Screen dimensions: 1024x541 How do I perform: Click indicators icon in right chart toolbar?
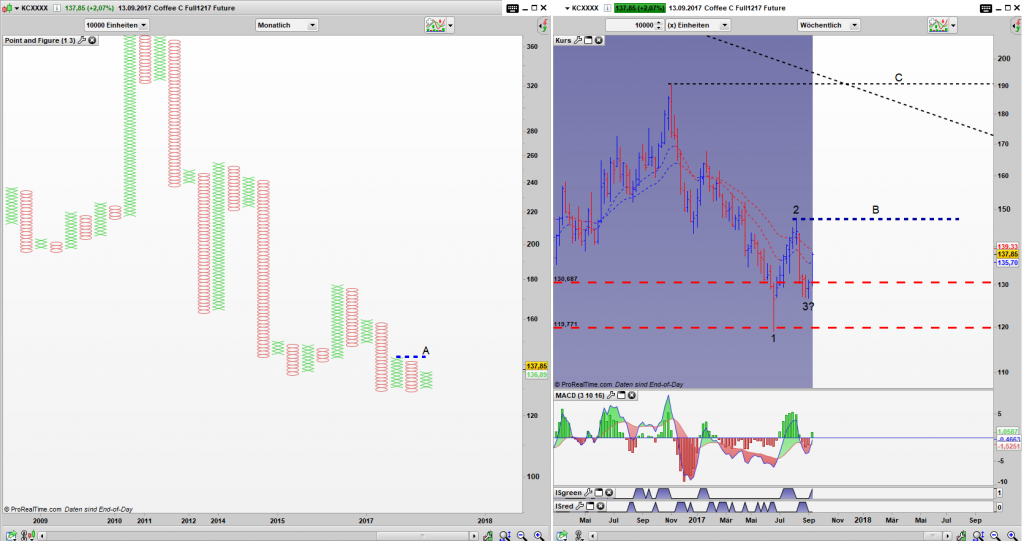[x=938, y=25]
